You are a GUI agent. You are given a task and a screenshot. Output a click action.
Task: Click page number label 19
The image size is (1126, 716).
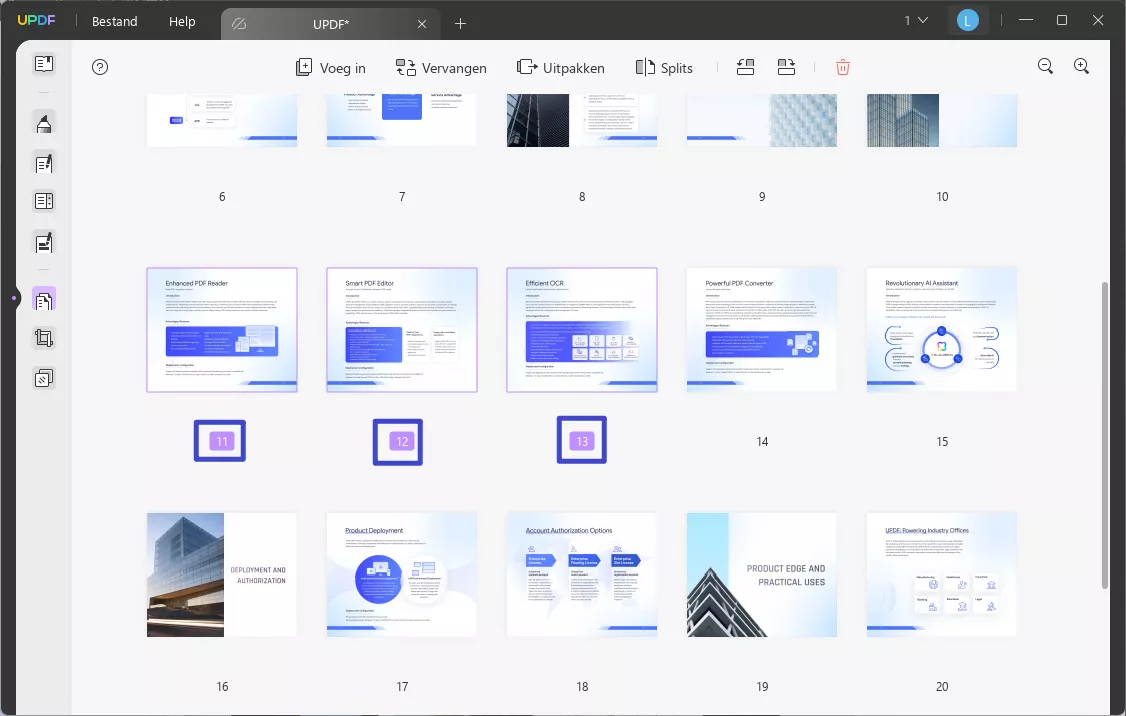click(x=762, y=687)
